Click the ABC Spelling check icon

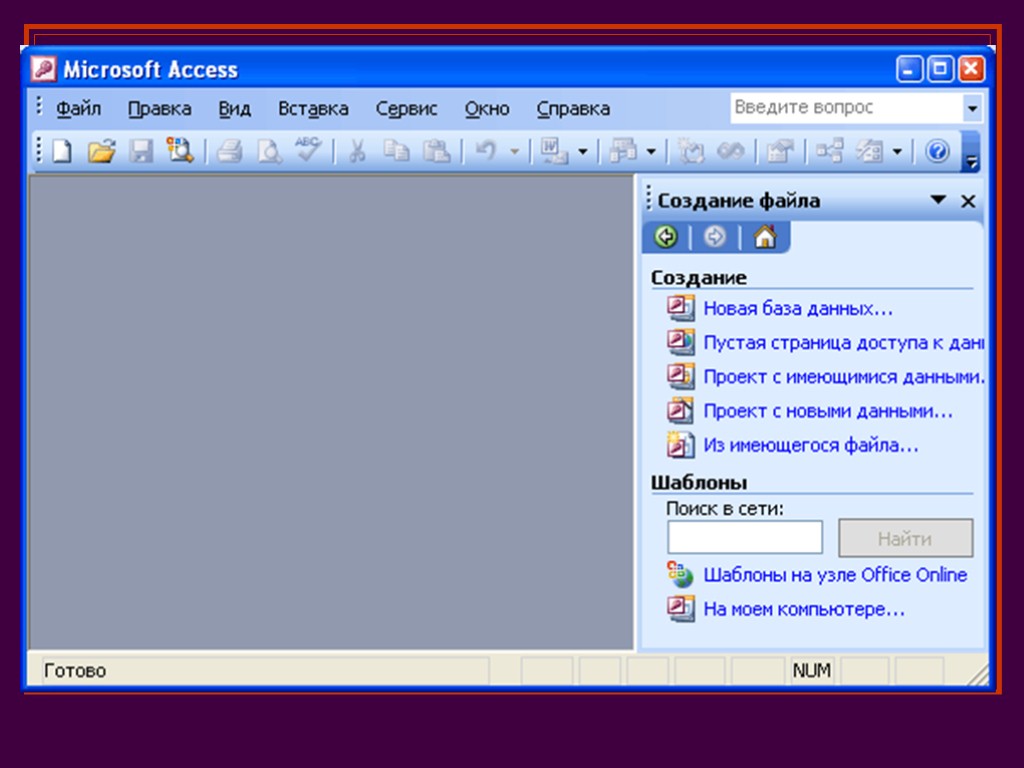click(x=308, y=149)
